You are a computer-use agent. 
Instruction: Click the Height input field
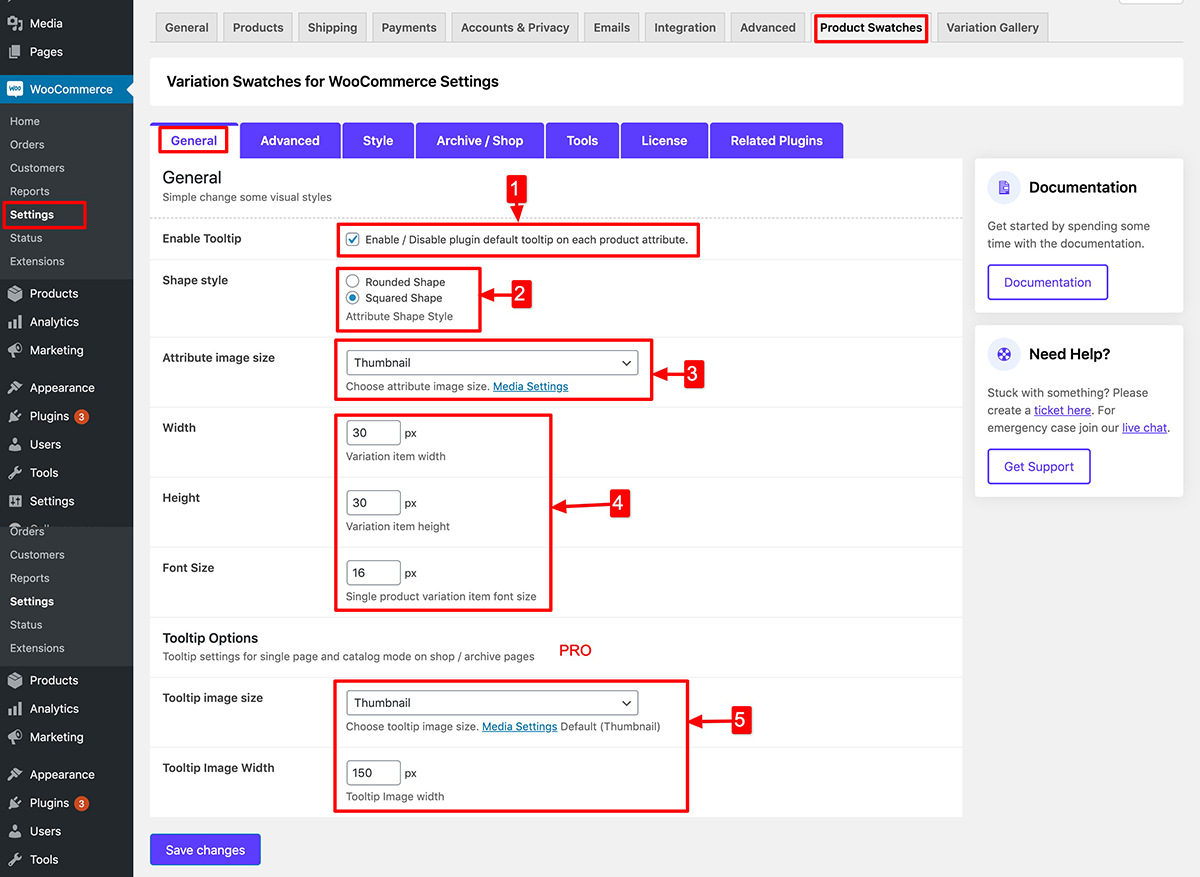click(x=373, y=503)
